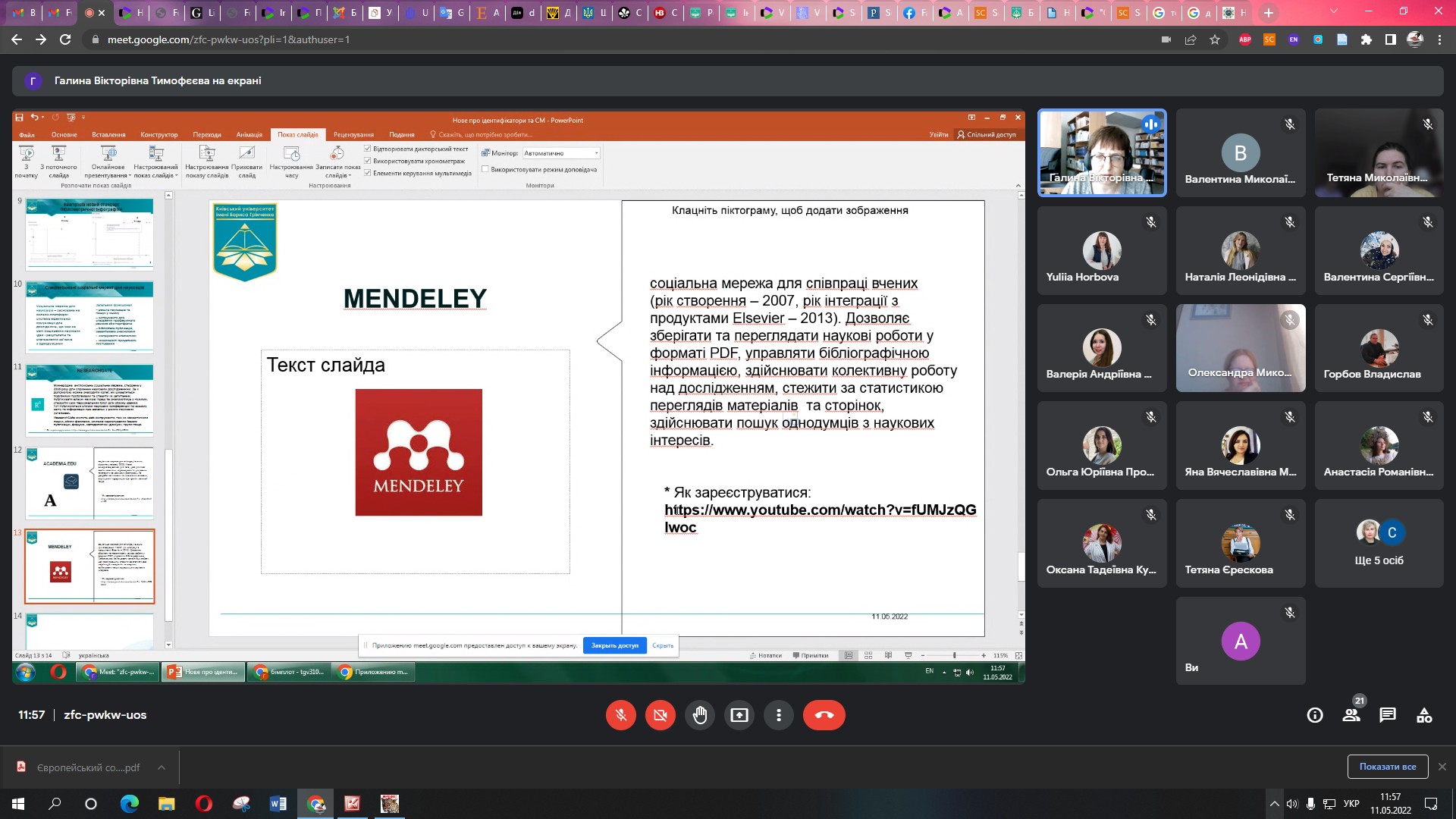Open meeting details info icon
This screenshot has height=819, width=1456.
tap(1315, 715)
